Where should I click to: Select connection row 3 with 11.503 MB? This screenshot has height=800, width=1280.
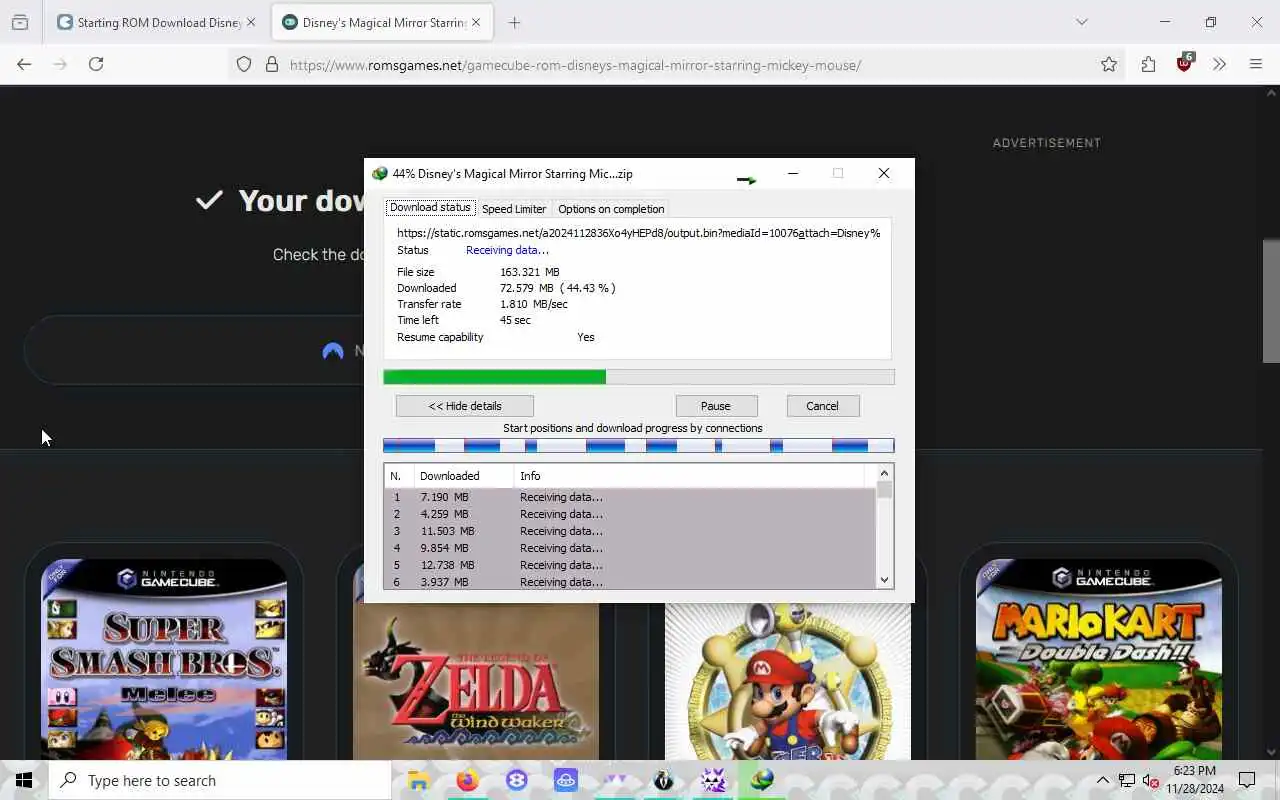click(x=630, y=531)
